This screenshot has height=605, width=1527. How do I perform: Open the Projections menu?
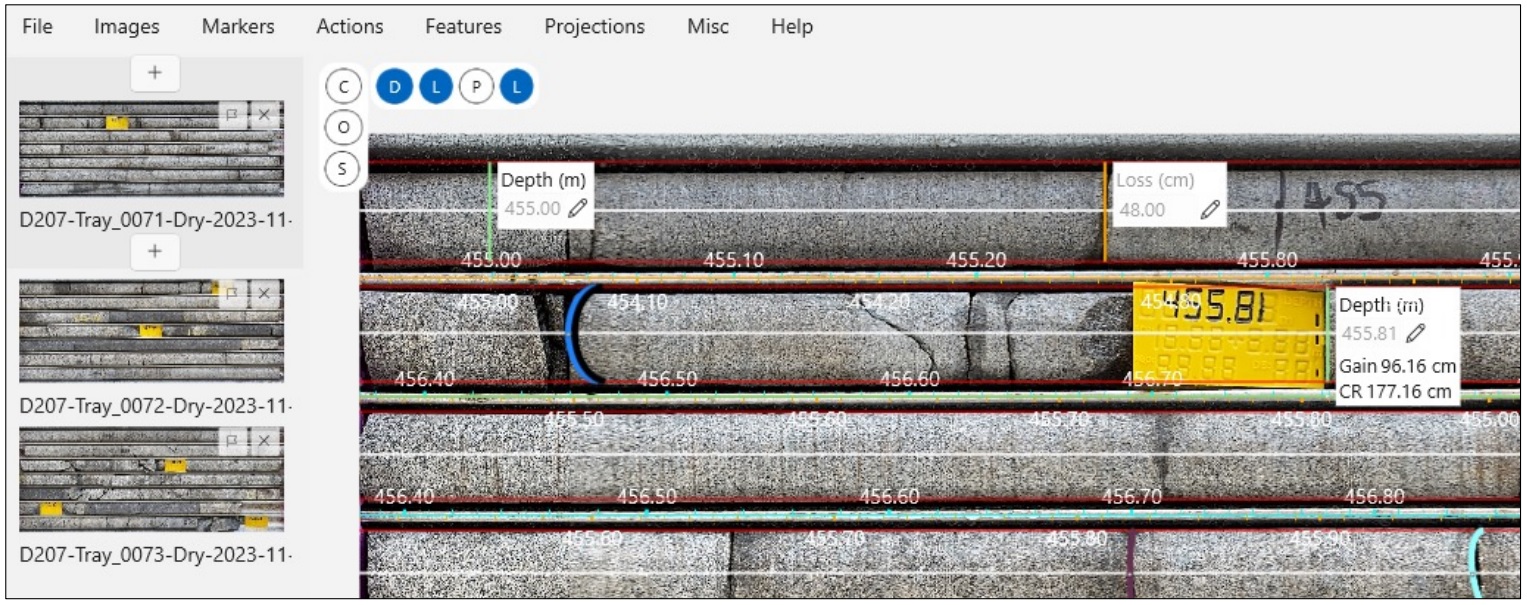[x=594, y=27]
